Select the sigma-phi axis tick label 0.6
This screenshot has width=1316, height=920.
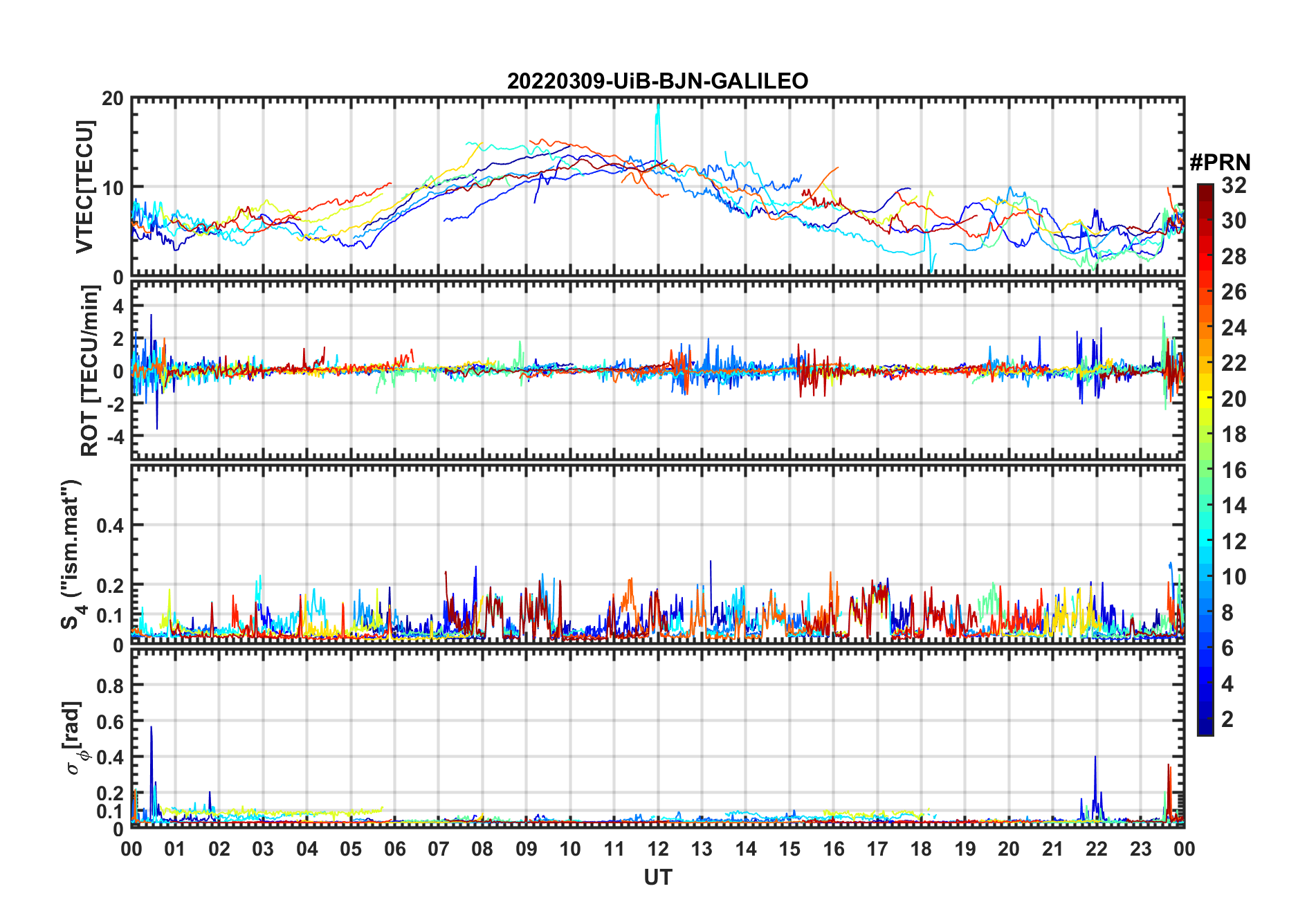[110, 722]
